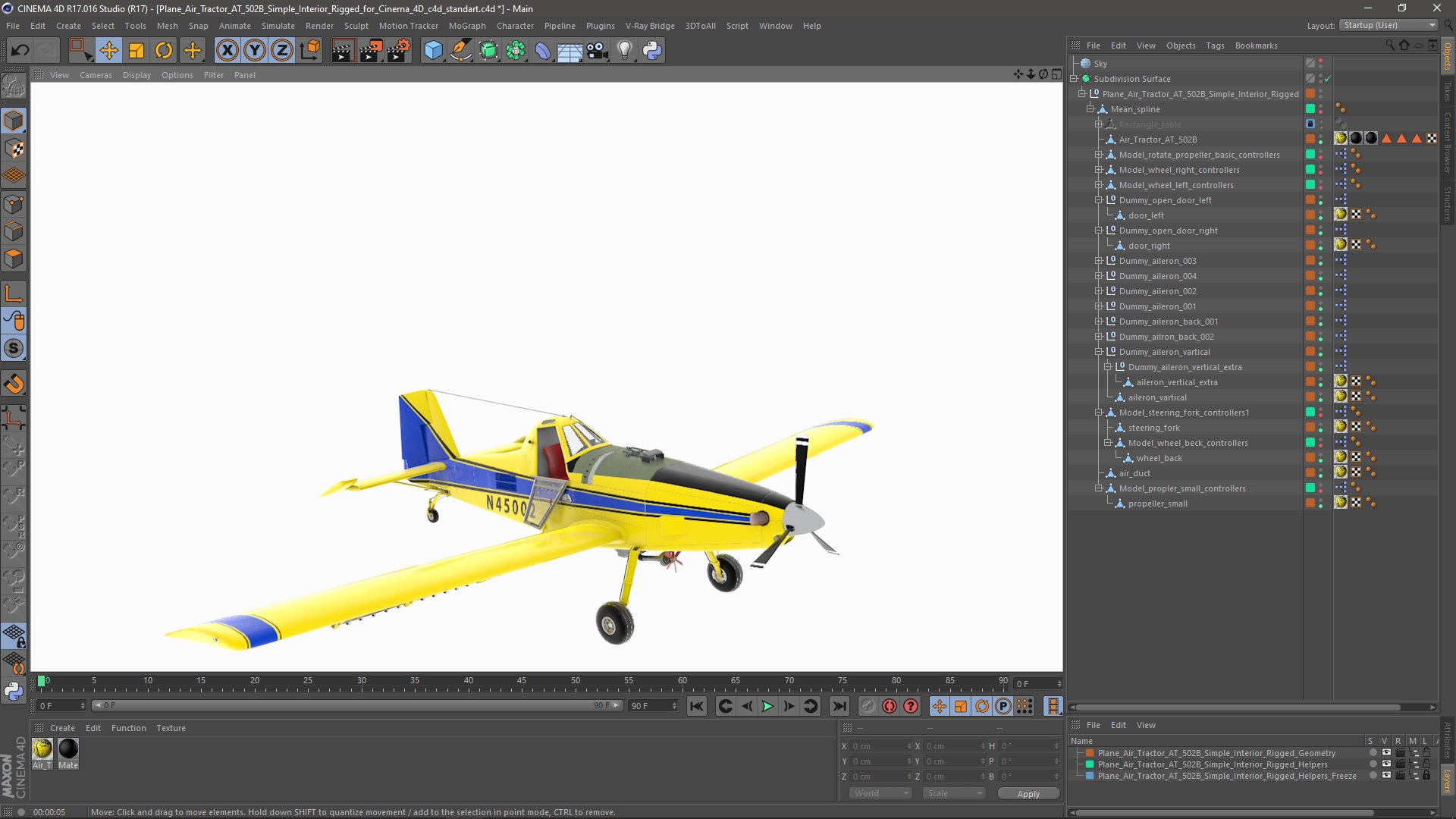Click the Floor deformer icon in toolbar
This screenshot has height=819, width=1456.
tap(570, 51)
